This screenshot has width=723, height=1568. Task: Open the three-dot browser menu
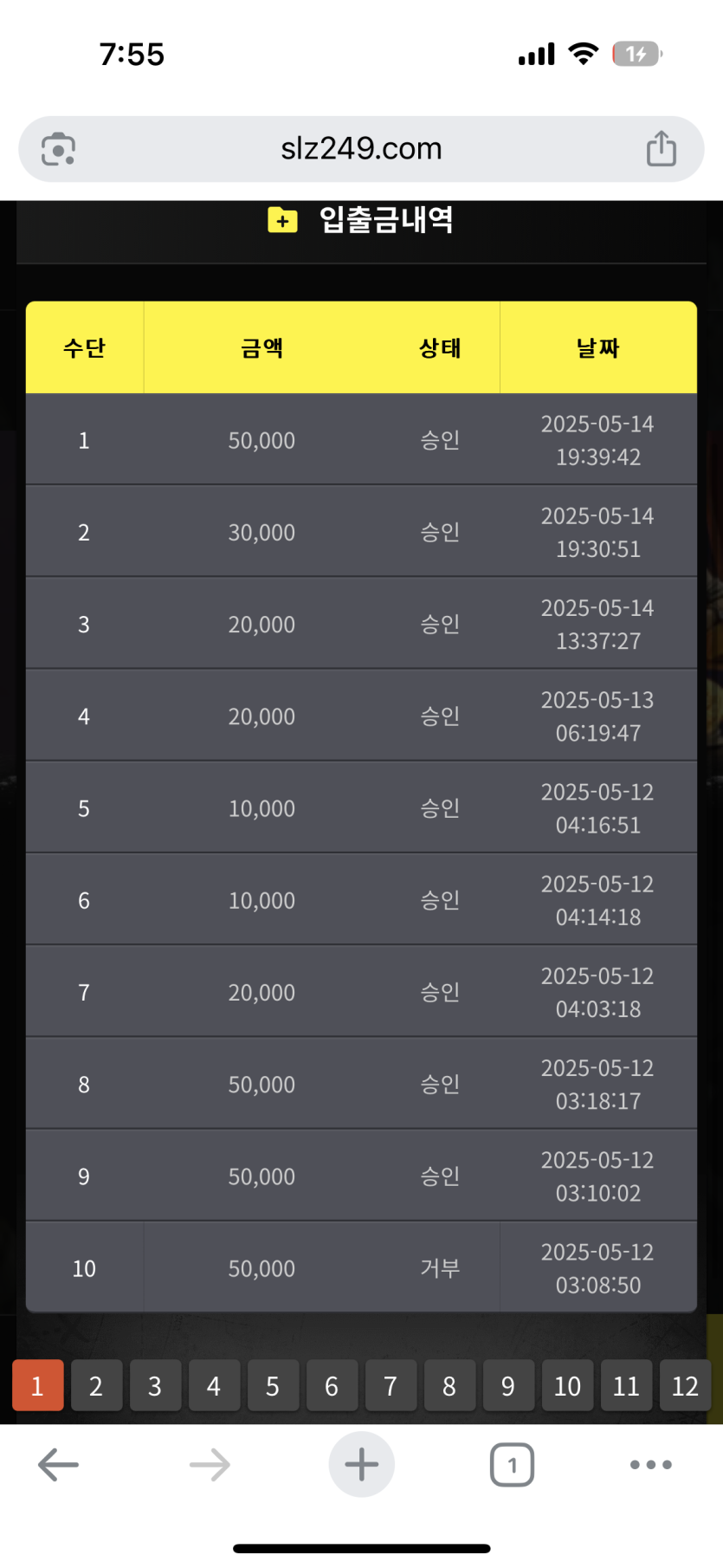[651, 1465]
